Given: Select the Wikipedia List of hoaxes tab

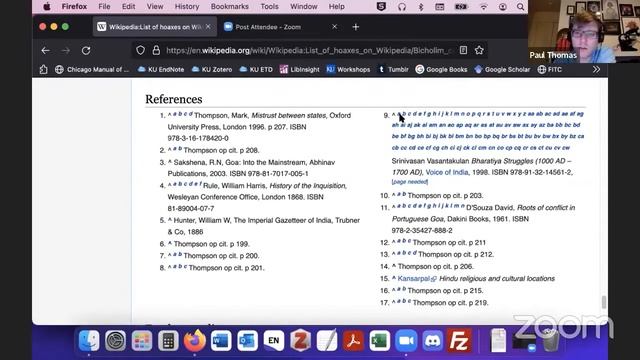Looking at the screenshot, I should coord(155,27).
